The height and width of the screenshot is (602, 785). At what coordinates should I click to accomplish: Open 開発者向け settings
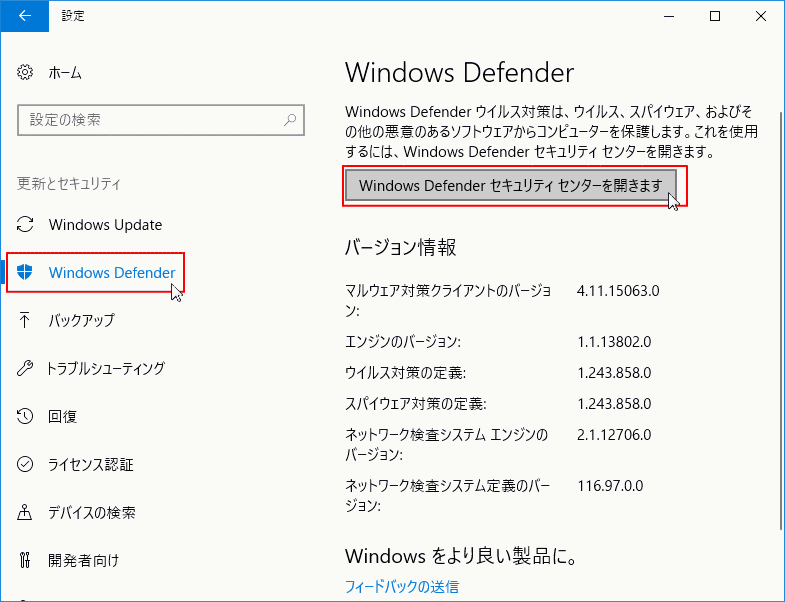[x=84, y=560]
